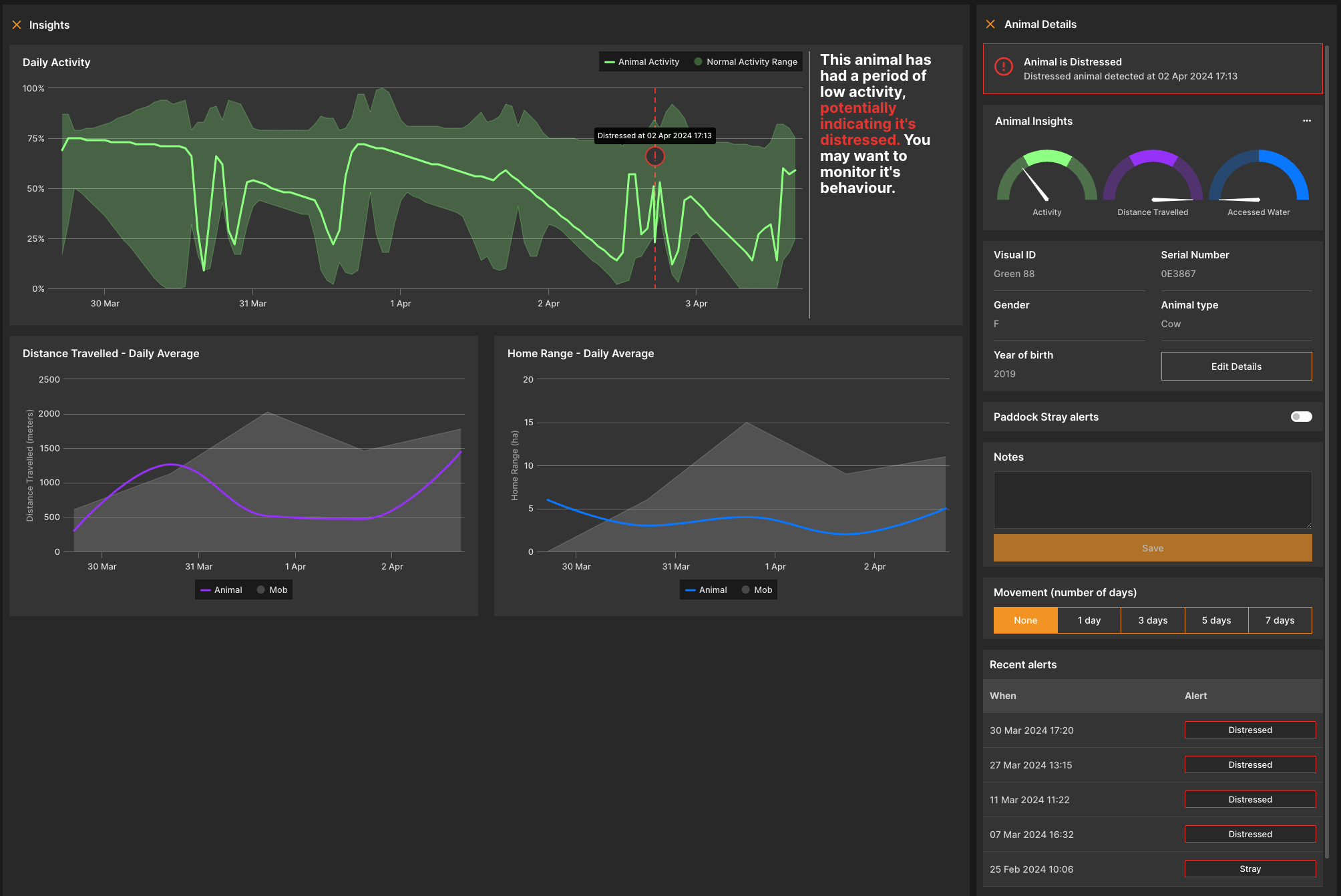
Task: Toggle Normal Activity Range legend item
Action: [745, 62]
